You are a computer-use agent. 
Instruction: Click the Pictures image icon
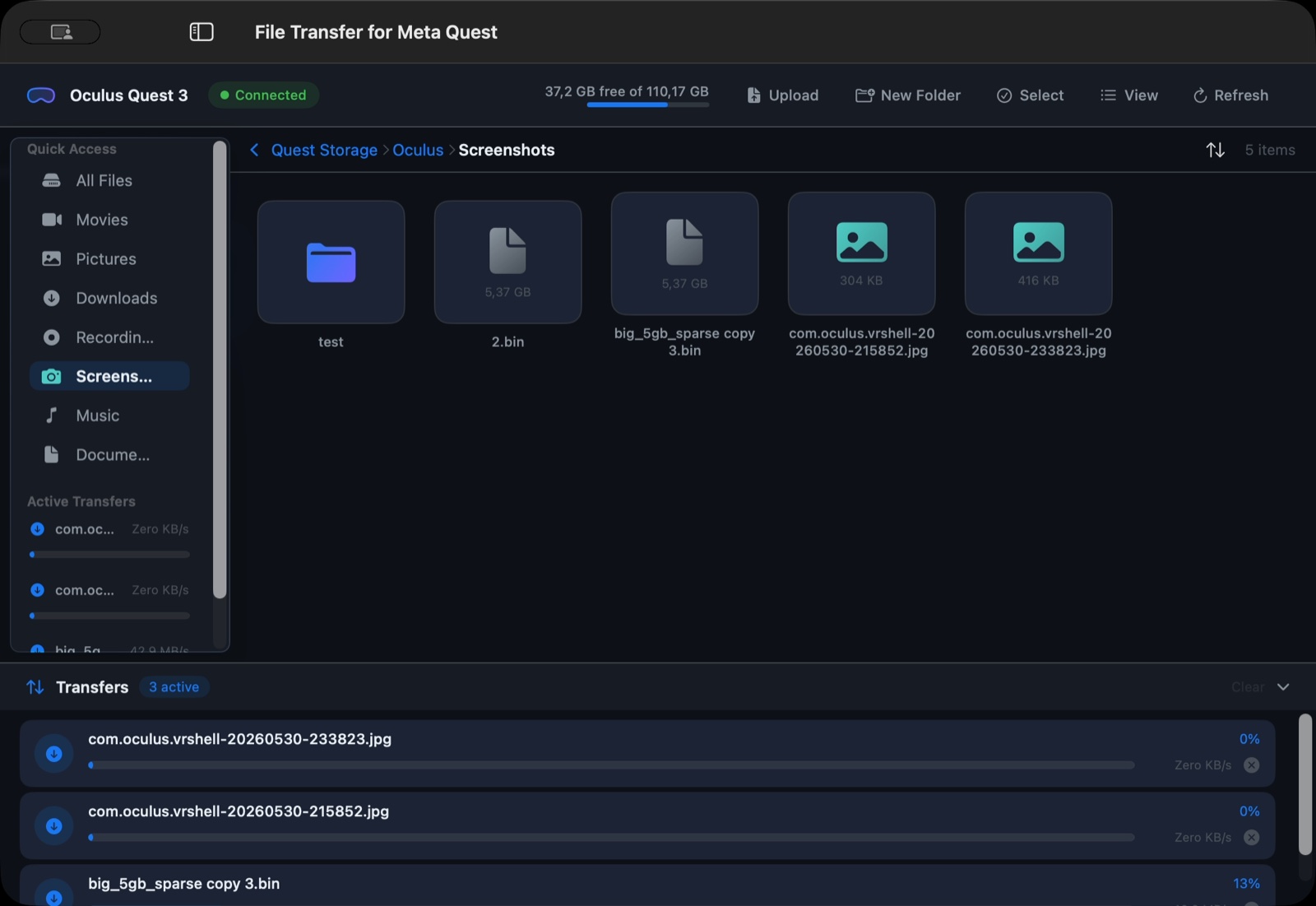click(x=51, y=258)
